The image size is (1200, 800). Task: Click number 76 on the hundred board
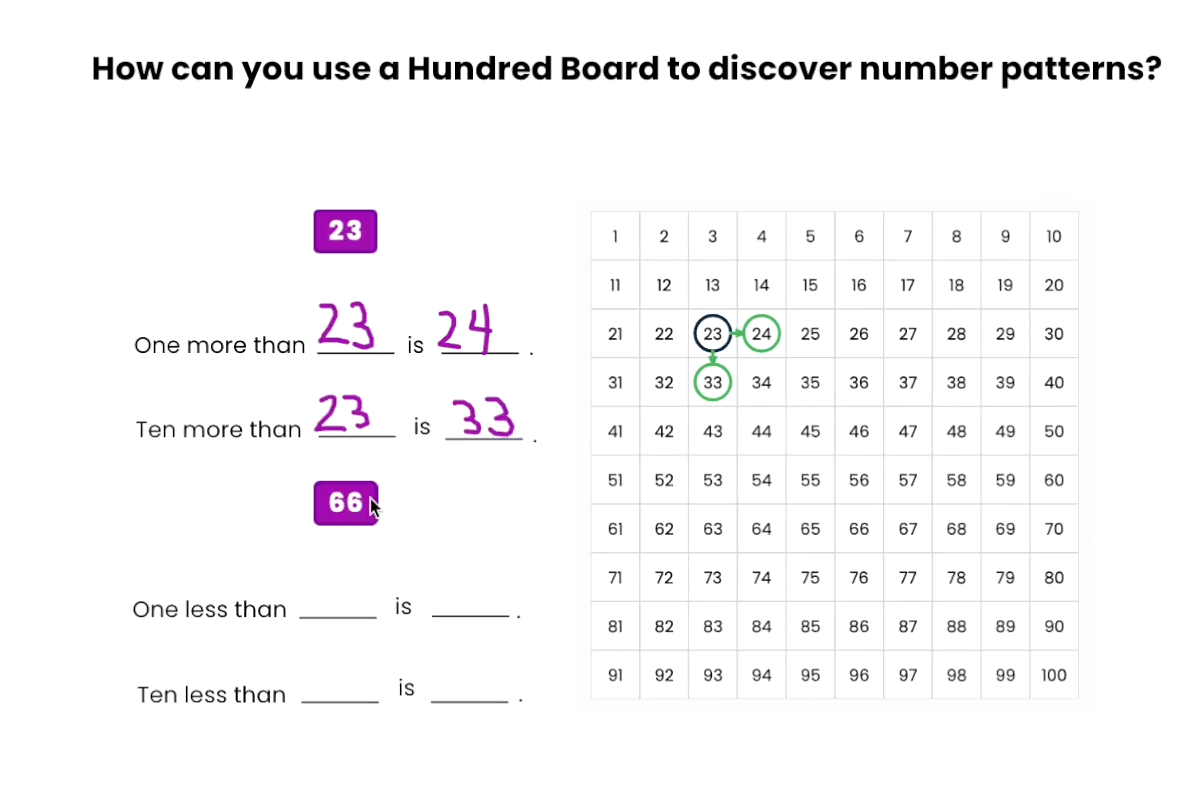[x=859, y=577]
